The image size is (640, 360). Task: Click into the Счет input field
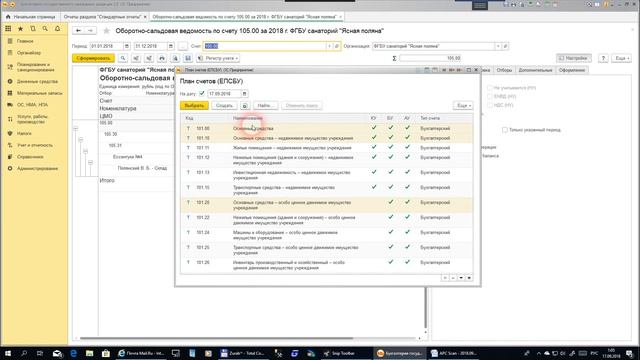264,46
